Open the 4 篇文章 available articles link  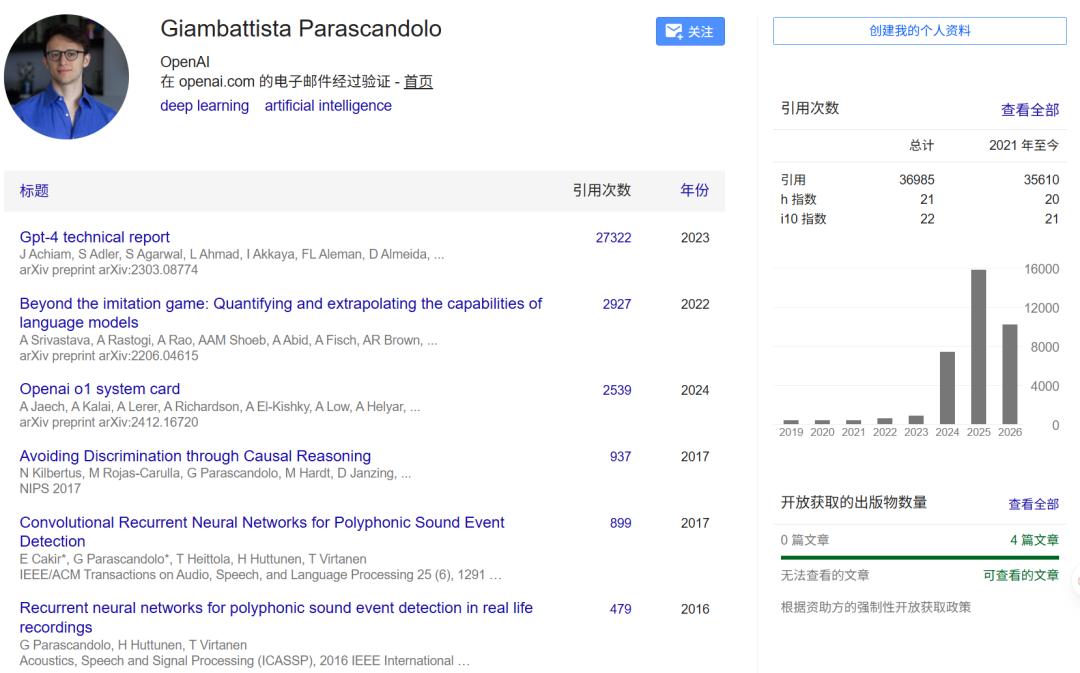tap(1034, 540)
